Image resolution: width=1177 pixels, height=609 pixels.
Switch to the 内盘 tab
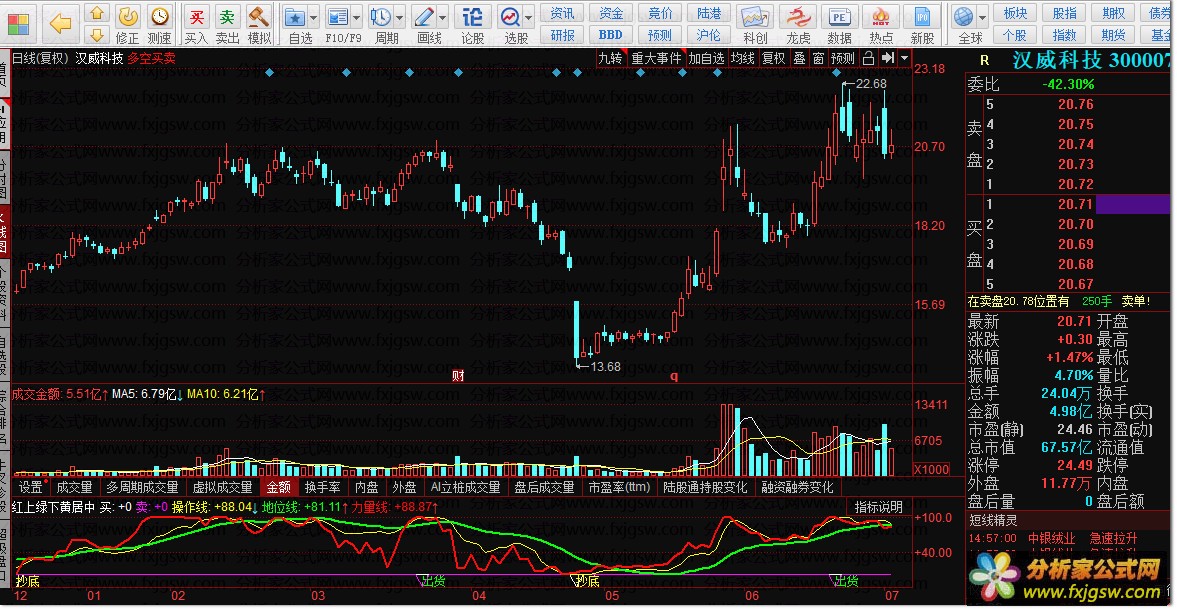366,487
